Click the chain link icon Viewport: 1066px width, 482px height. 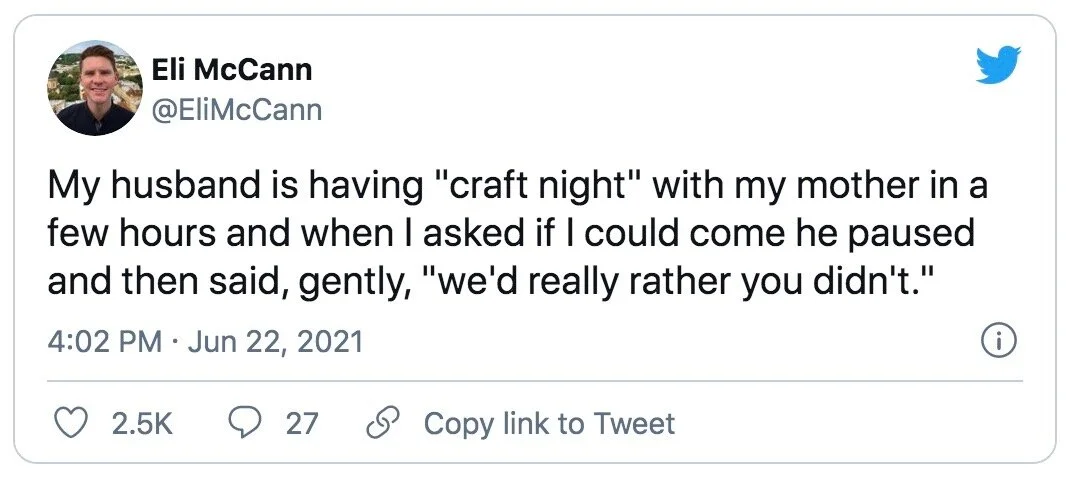pos(381,423)
